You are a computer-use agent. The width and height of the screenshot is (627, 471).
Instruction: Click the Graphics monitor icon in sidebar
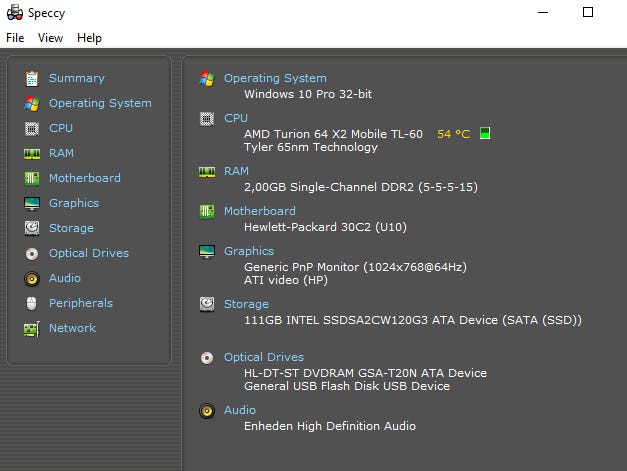tap(31, 203)
